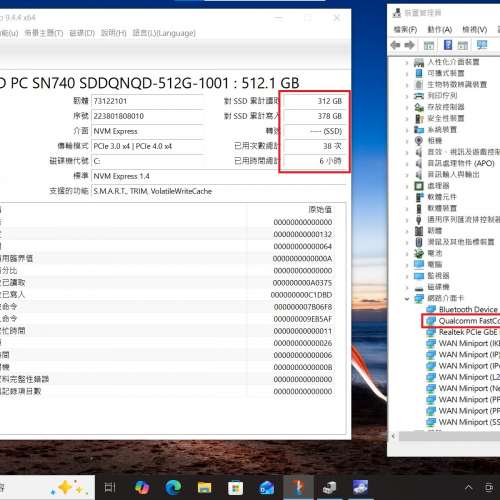Click the toolbar icon right of the help icon

tap(462, 45)
